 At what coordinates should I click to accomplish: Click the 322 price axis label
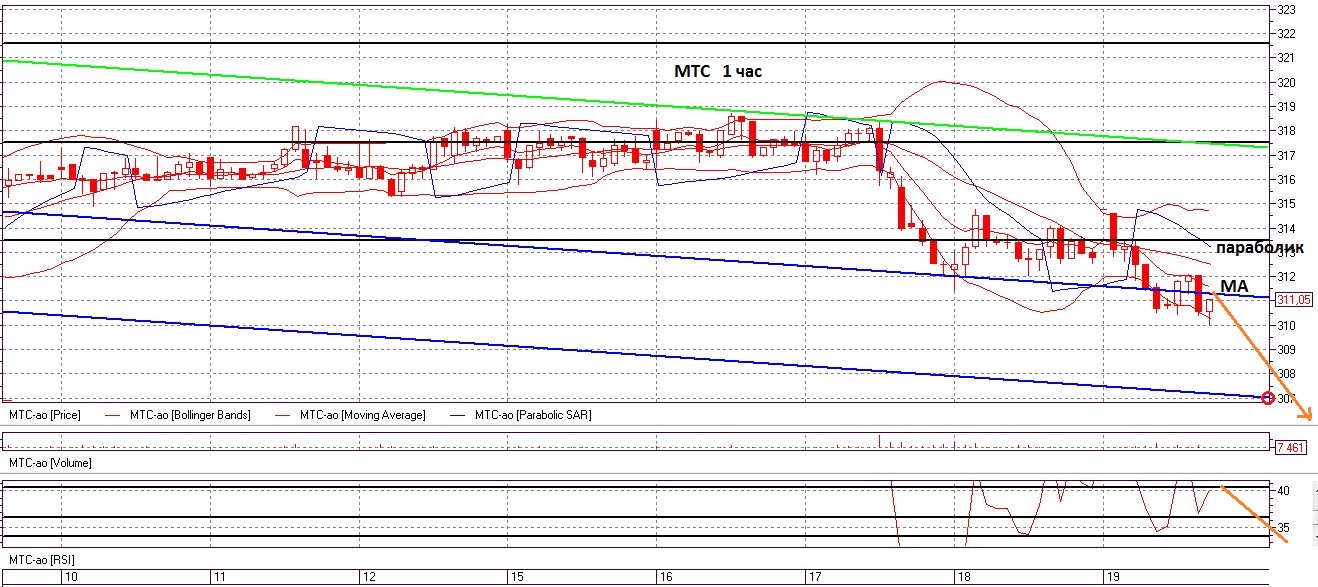[1287, 34]
